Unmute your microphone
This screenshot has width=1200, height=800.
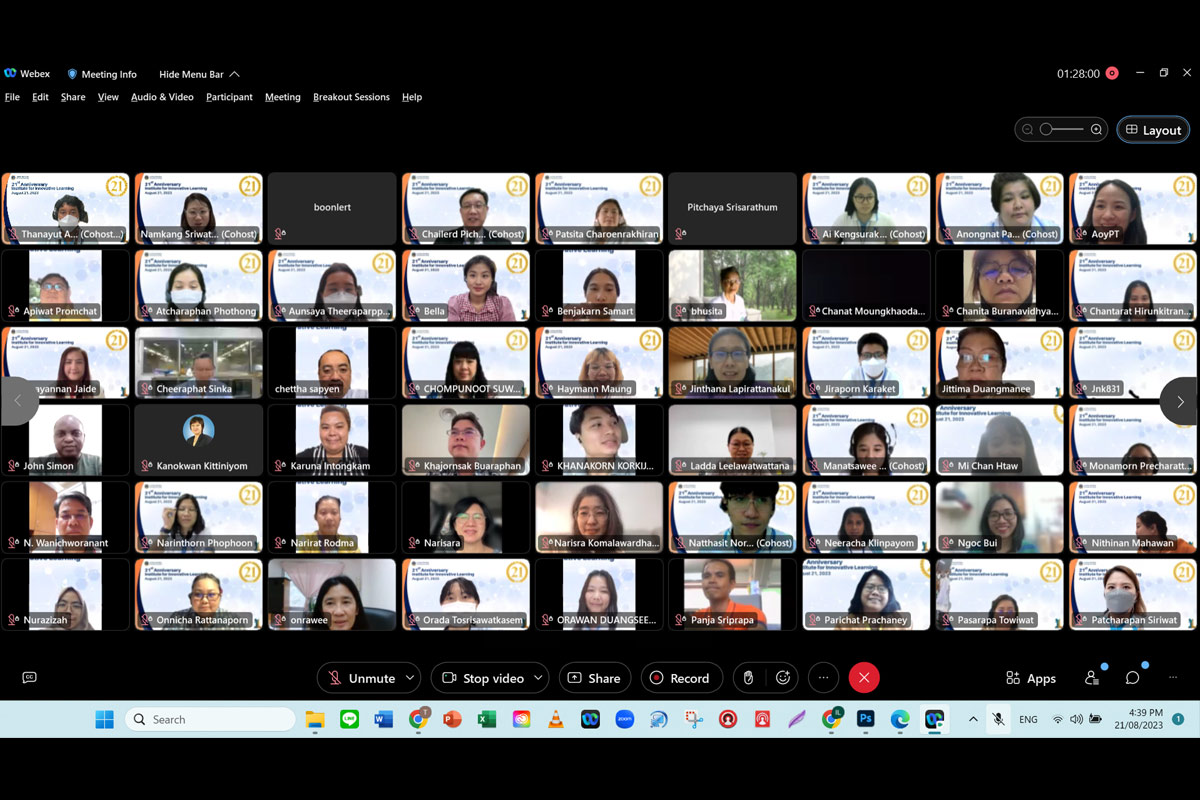pos(361,678)
